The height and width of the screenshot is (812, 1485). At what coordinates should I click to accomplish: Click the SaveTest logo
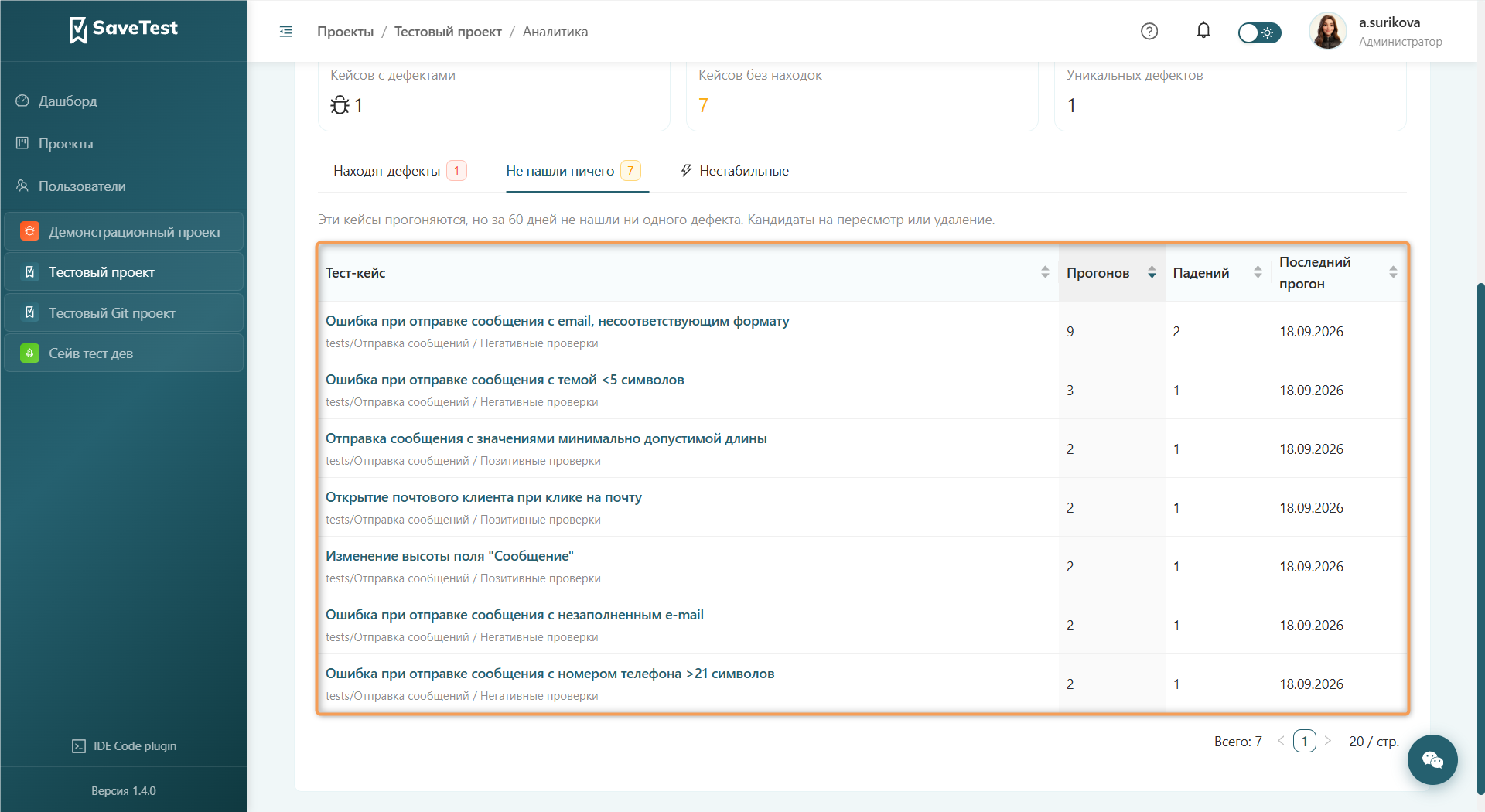click(124, 29)
